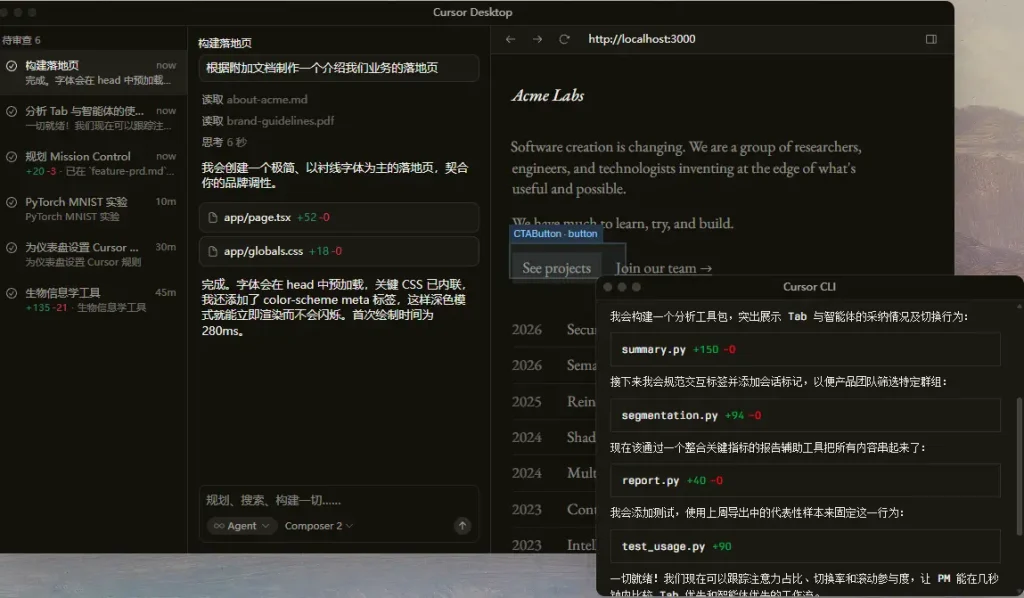This screenshot has width=1024, height=598.
Task: Click the 读取 brand-guidelines.pdf step
Action: point(268,121)
